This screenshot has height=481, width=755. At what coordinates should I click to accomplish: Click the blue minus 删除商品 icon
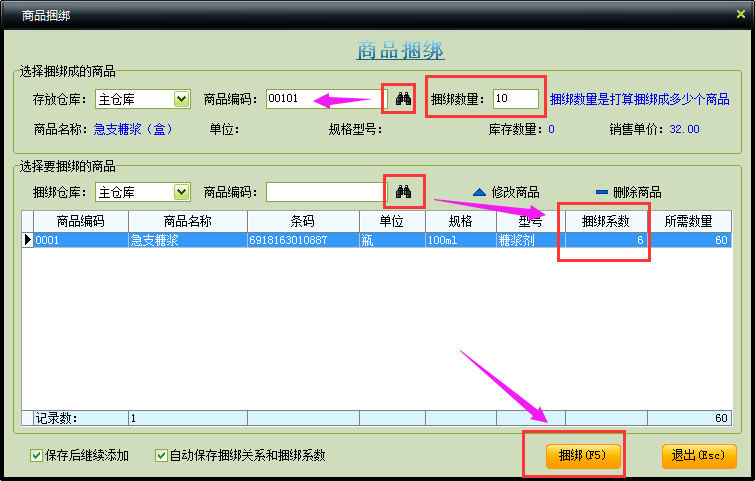602,192
